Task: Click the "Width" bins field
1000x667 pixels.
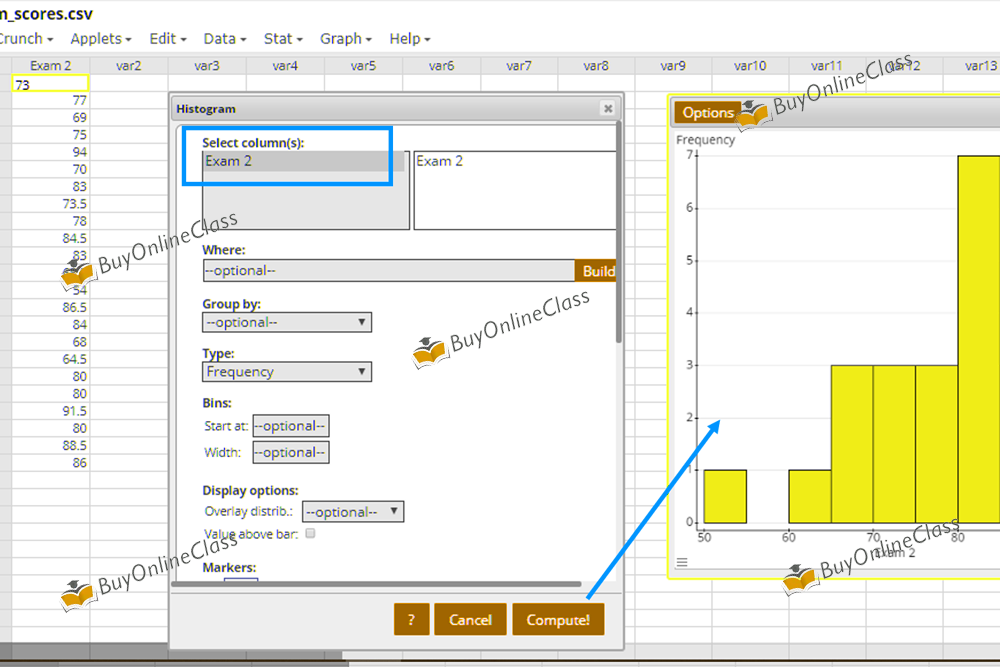Action: (290, 451)
